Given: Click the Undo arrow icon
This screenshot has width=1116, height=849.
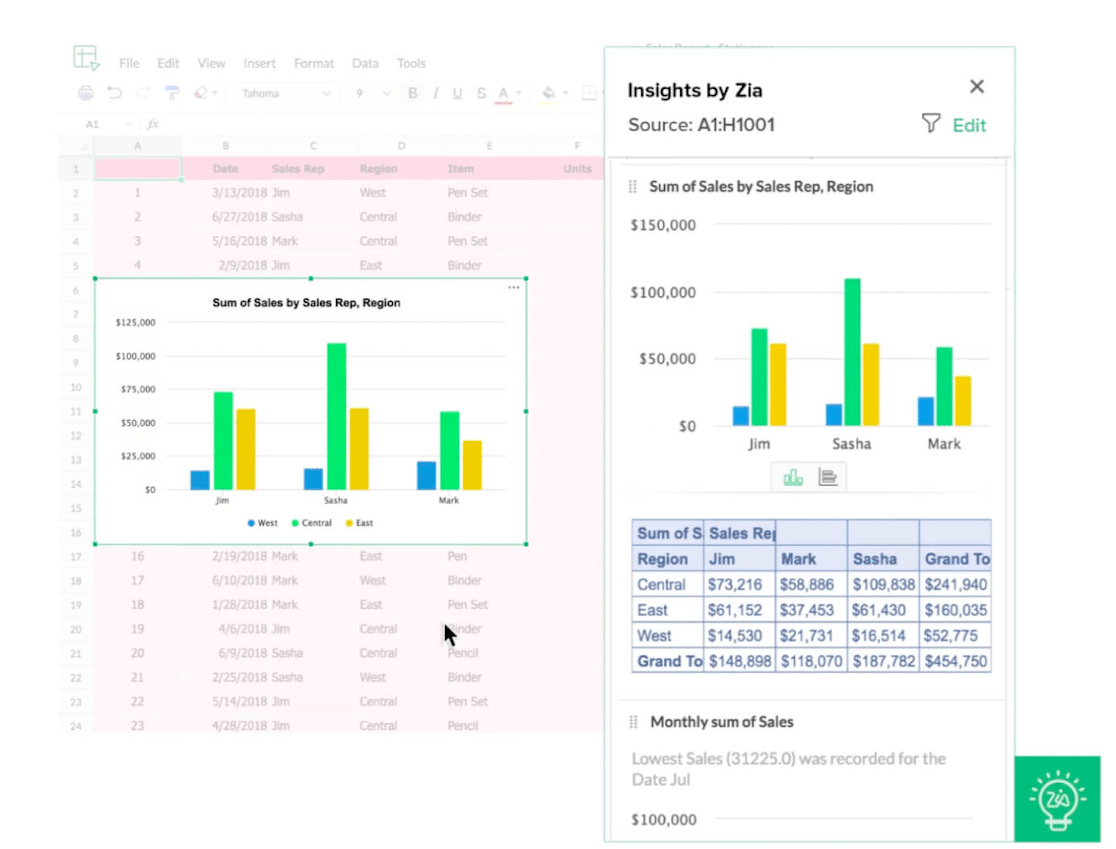Looking at the screenshot, I should tap(115, 93).
